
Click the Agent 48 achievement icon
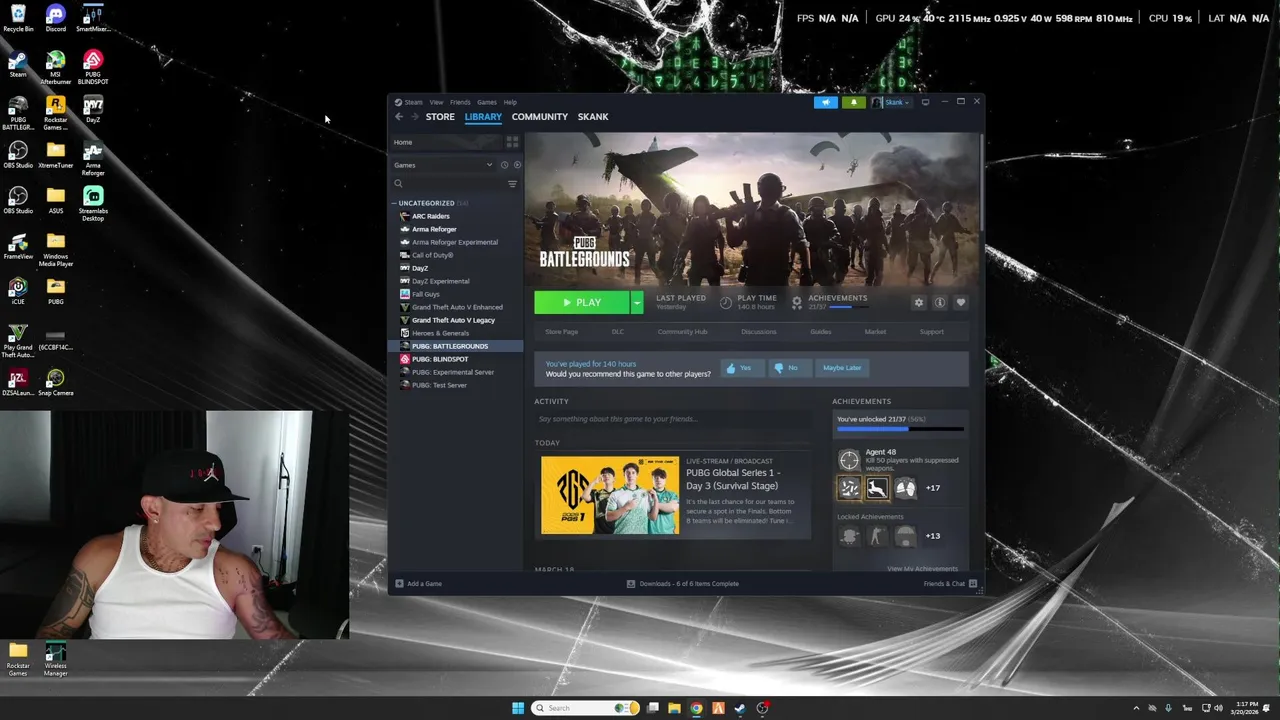click(849, 459)
